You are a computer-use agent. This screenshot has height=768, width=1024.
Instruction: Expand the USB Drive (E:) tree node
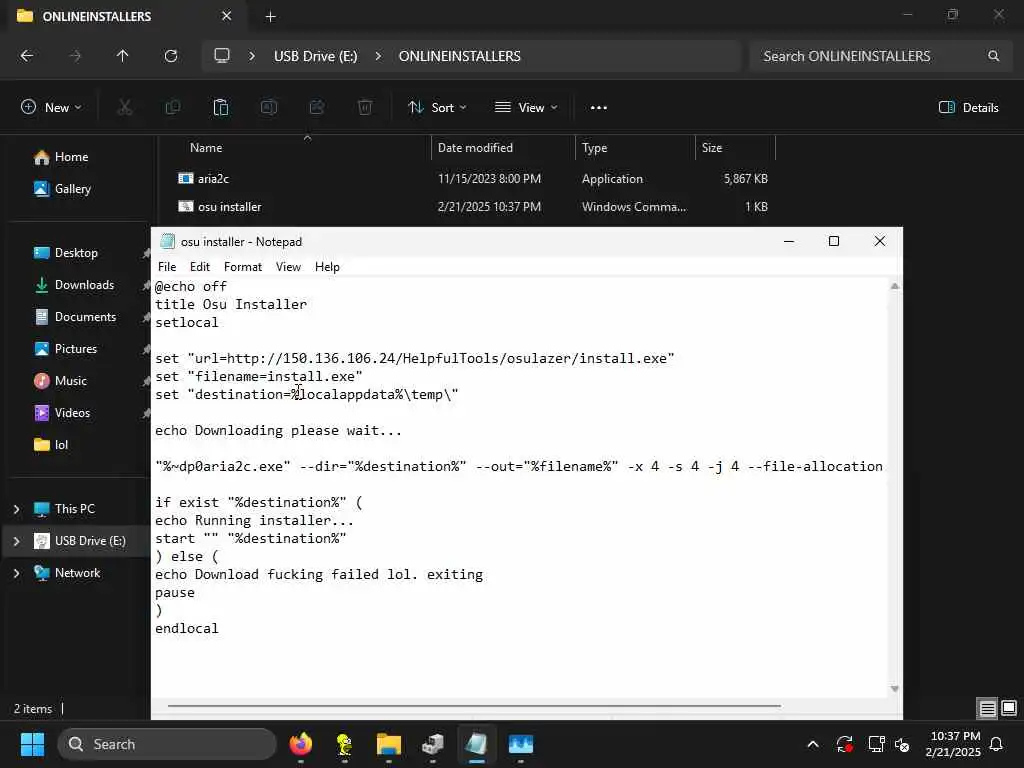pyautogui.click(x=16, y=541)
